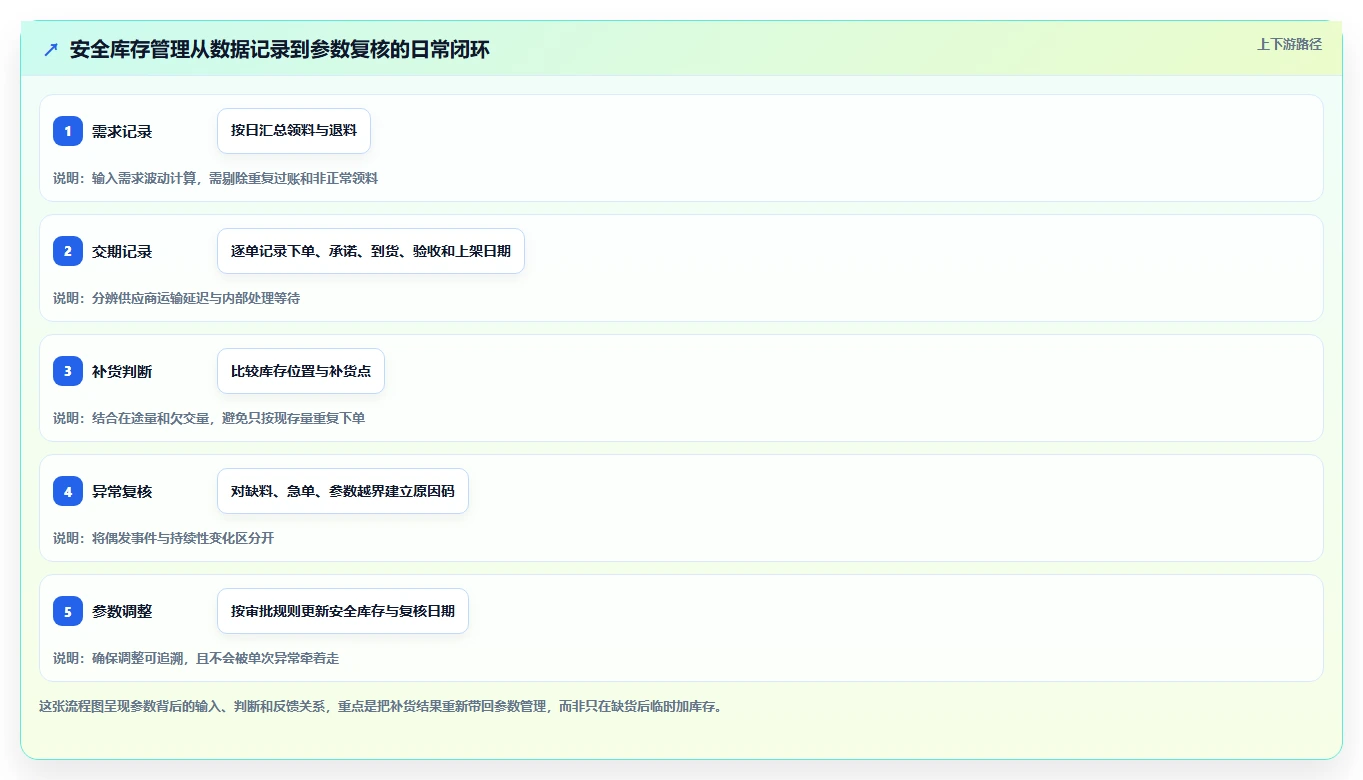Click the 需求记录 step label
Screen dimensions: 1363x780
pos(122,131)
